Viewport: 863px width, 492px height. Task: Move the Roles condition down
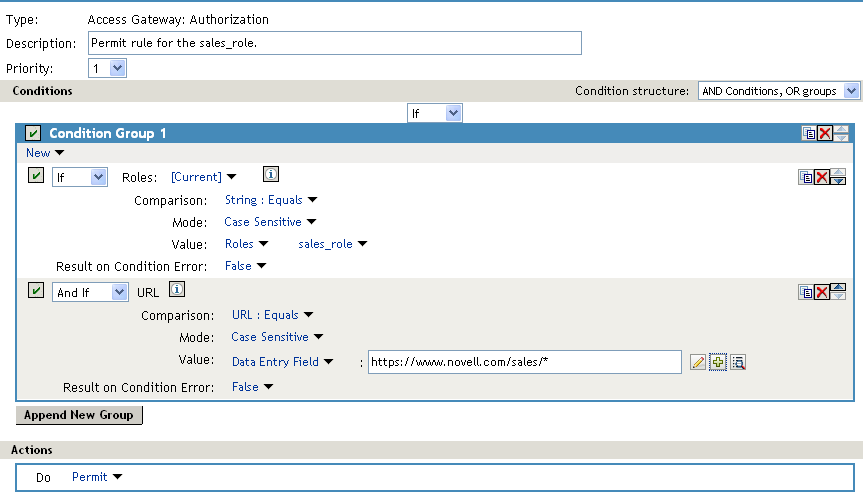(x=839, y=181)
